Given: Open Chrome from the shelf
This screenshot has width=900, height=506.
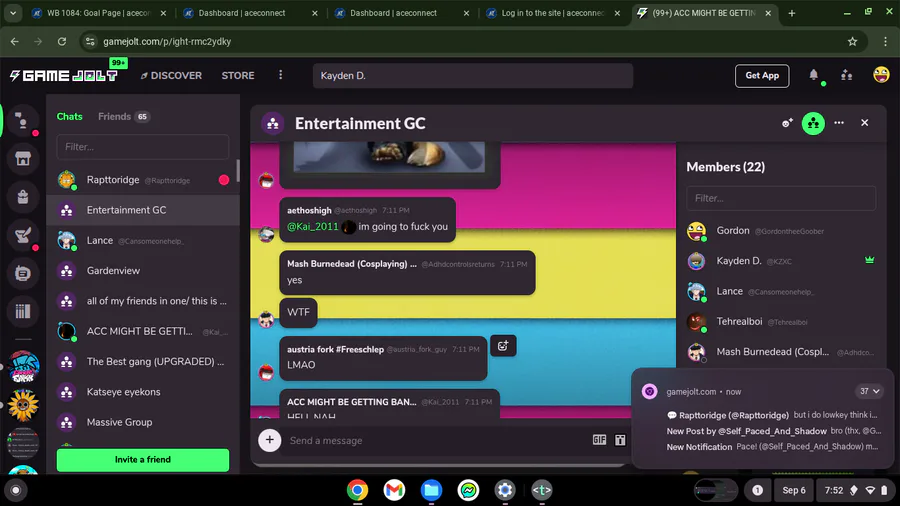Looking at the screenshot, I should tap(357, 490).
